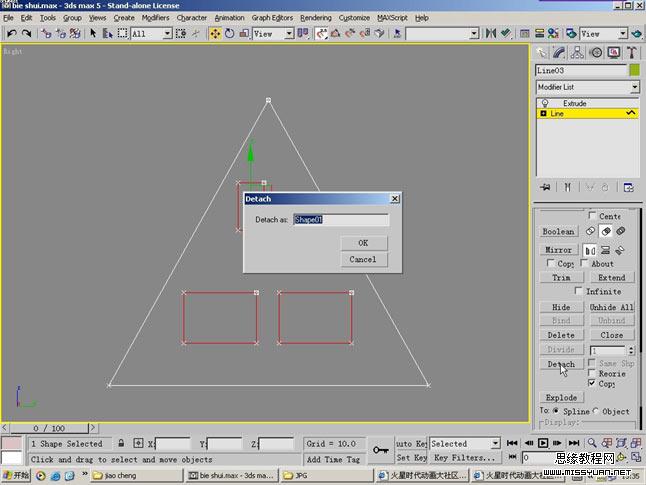
Task: Open the Hierarchy command panel tab
Action: coord(577,53)
